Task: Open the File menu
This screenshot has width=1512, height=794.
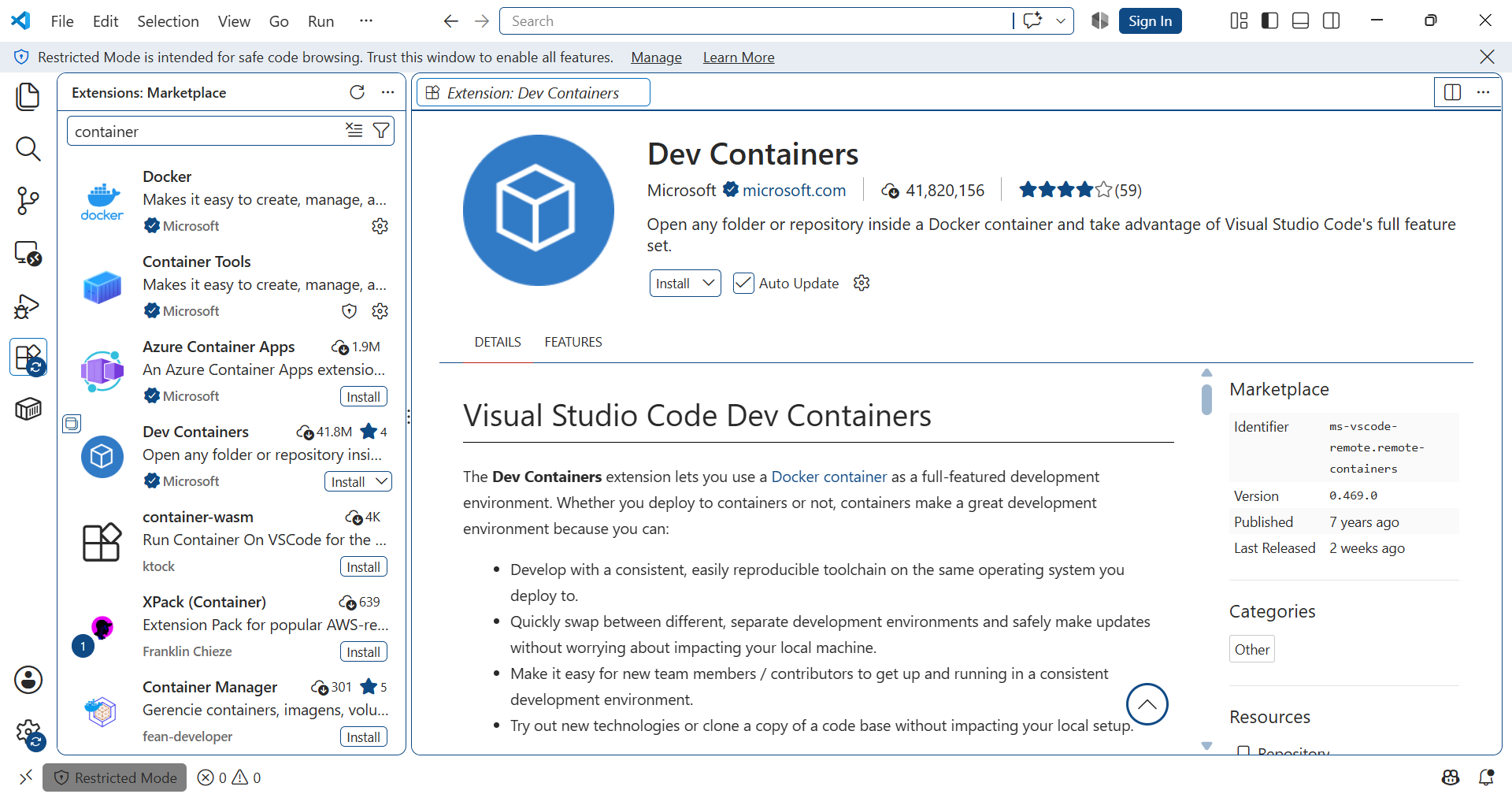Action: (62, 21)
